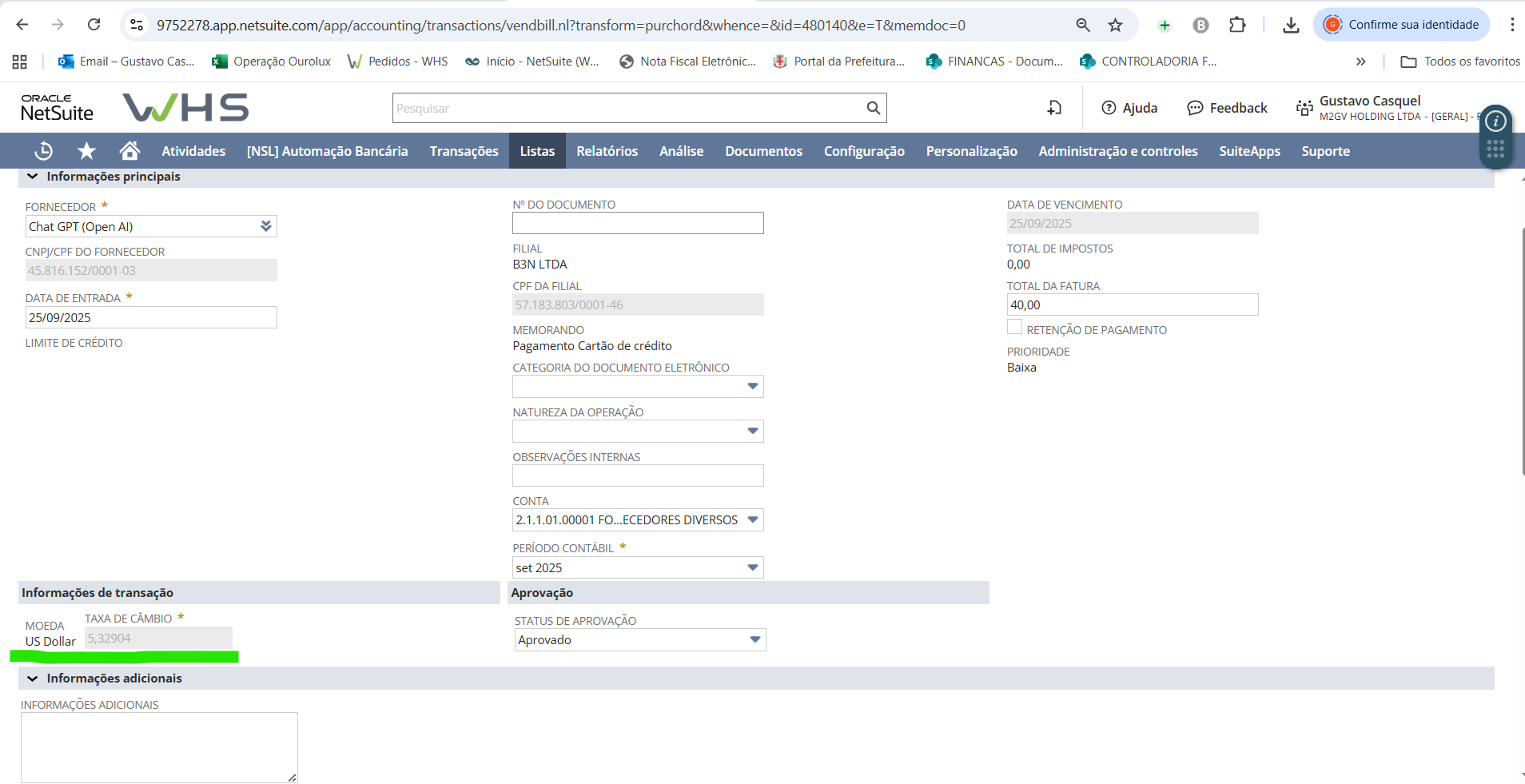
Task: Open the browser extensions puzzle icon
Action: 1236,25
